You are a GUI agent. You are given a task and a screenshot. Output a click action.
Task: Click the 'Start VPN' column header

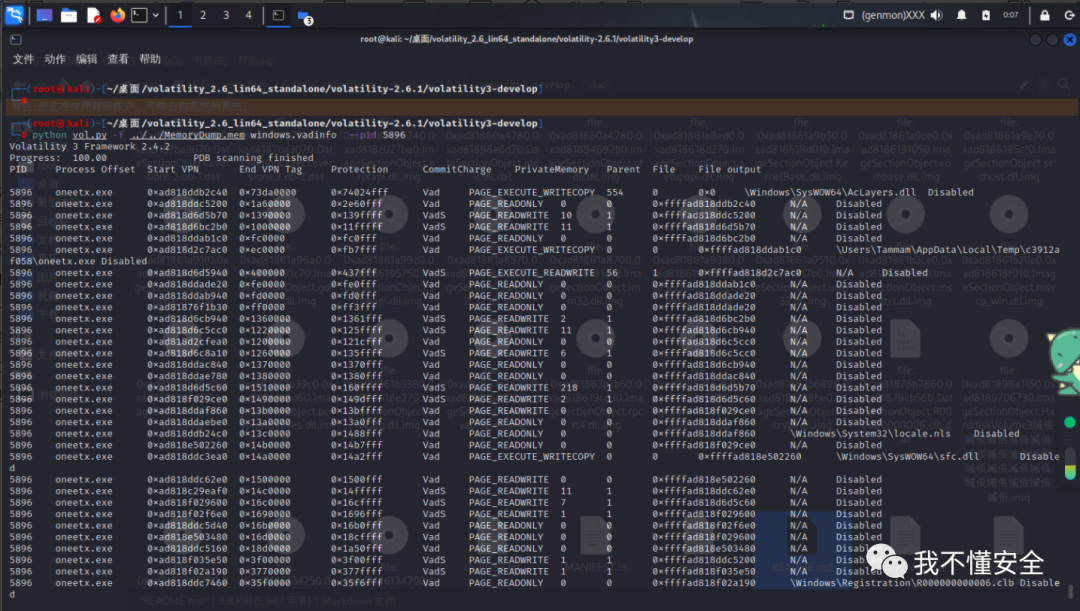point(173,169)
